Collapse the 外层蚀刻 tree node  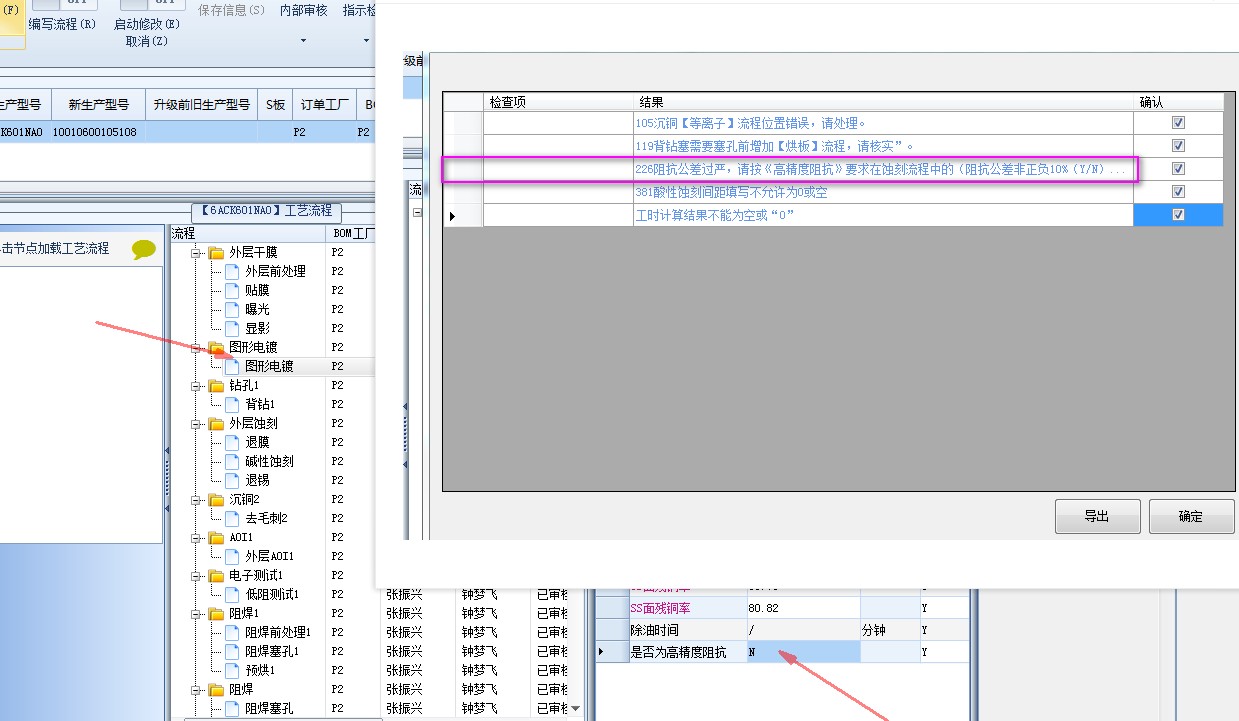pyautogui.click(x=197, y=424)
